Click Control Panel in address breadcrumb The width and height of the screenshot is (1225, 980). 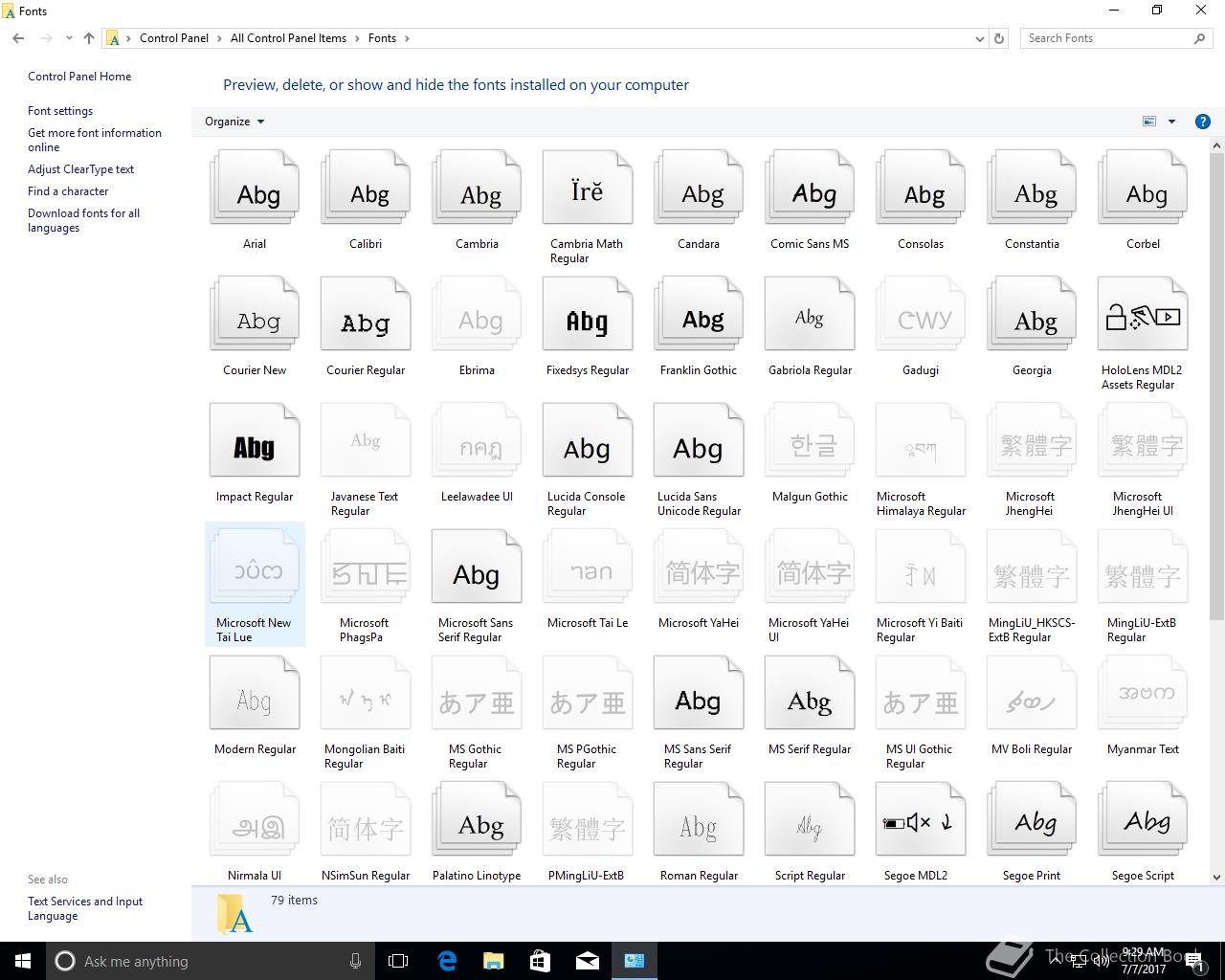pos(174,38)
